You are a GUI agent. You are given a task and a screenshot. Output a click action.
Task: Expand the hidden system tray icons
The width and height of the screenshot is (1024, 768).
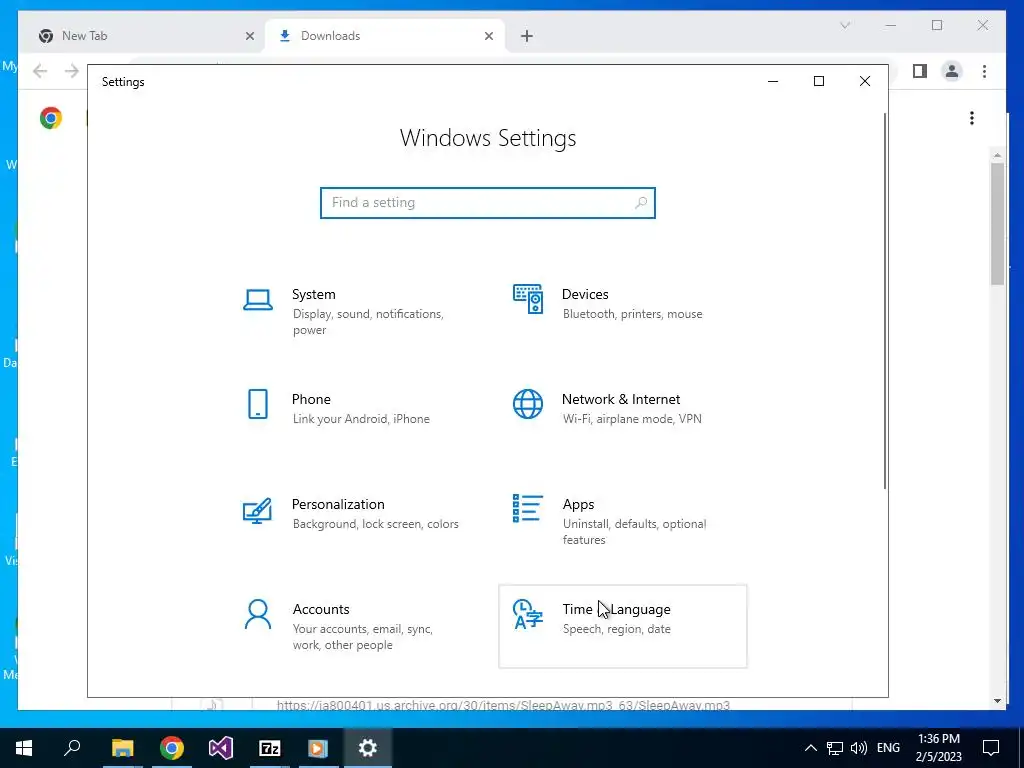click(x=810, y=748)
